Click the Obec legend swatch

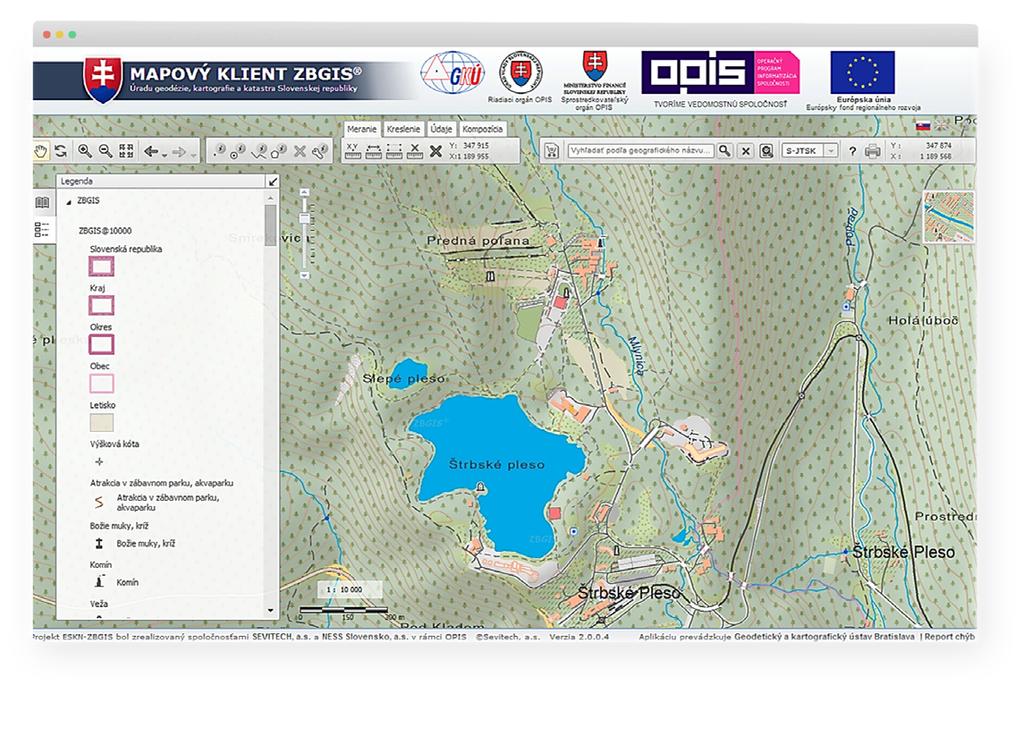[x=101, y=383]
